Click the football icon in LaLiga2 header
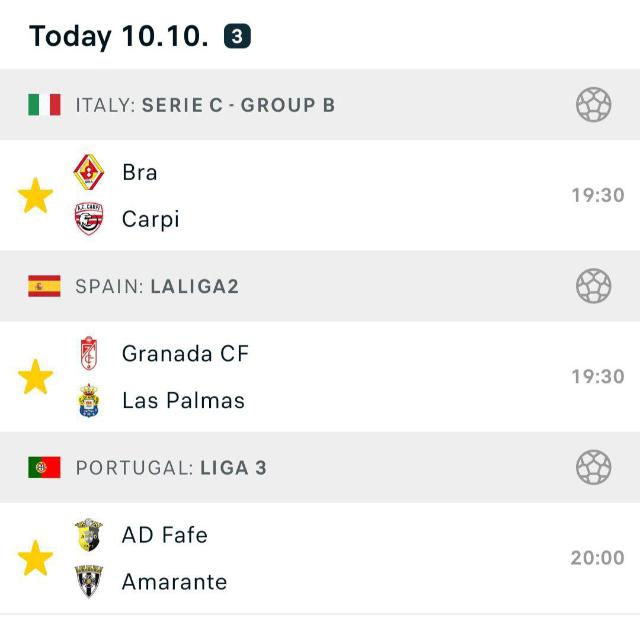Screen dimensions: 640x640 pyautogui.click(x=593, y=286)
